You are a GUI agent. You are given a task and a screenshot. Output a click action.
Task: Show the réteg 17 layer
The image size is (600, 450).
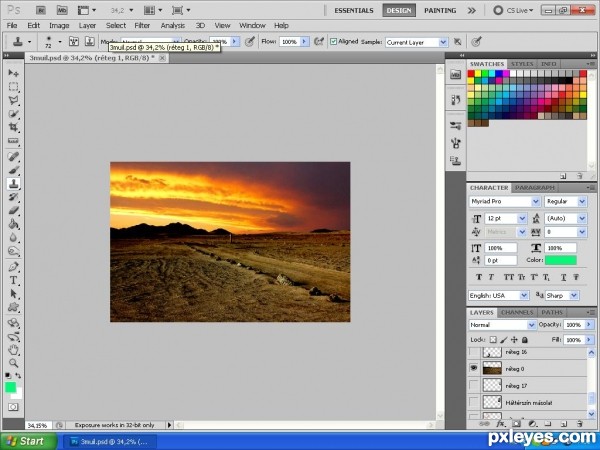(x=474, y=385)
